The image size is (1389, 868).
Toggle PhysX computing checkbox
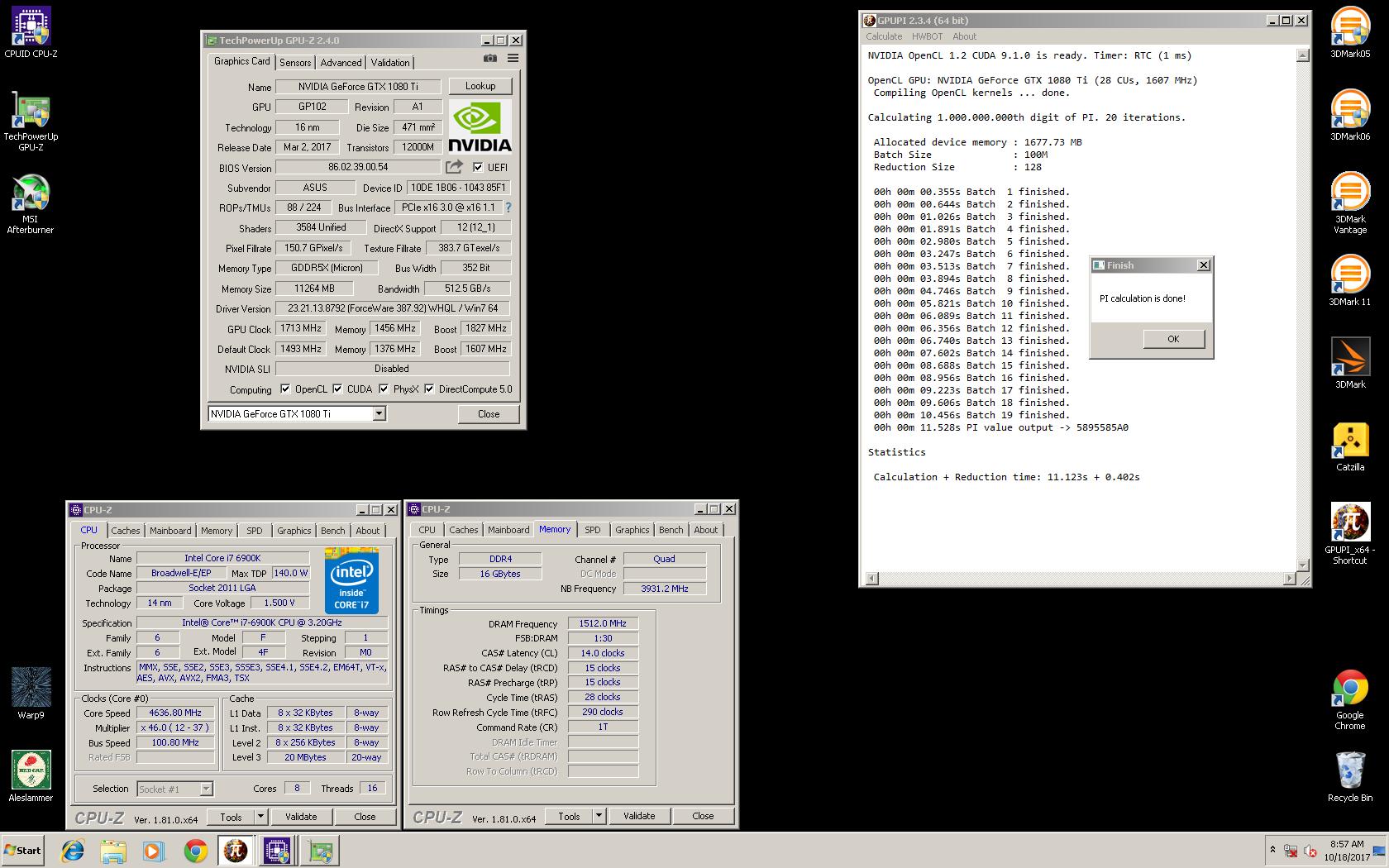(x=384, y=389)
